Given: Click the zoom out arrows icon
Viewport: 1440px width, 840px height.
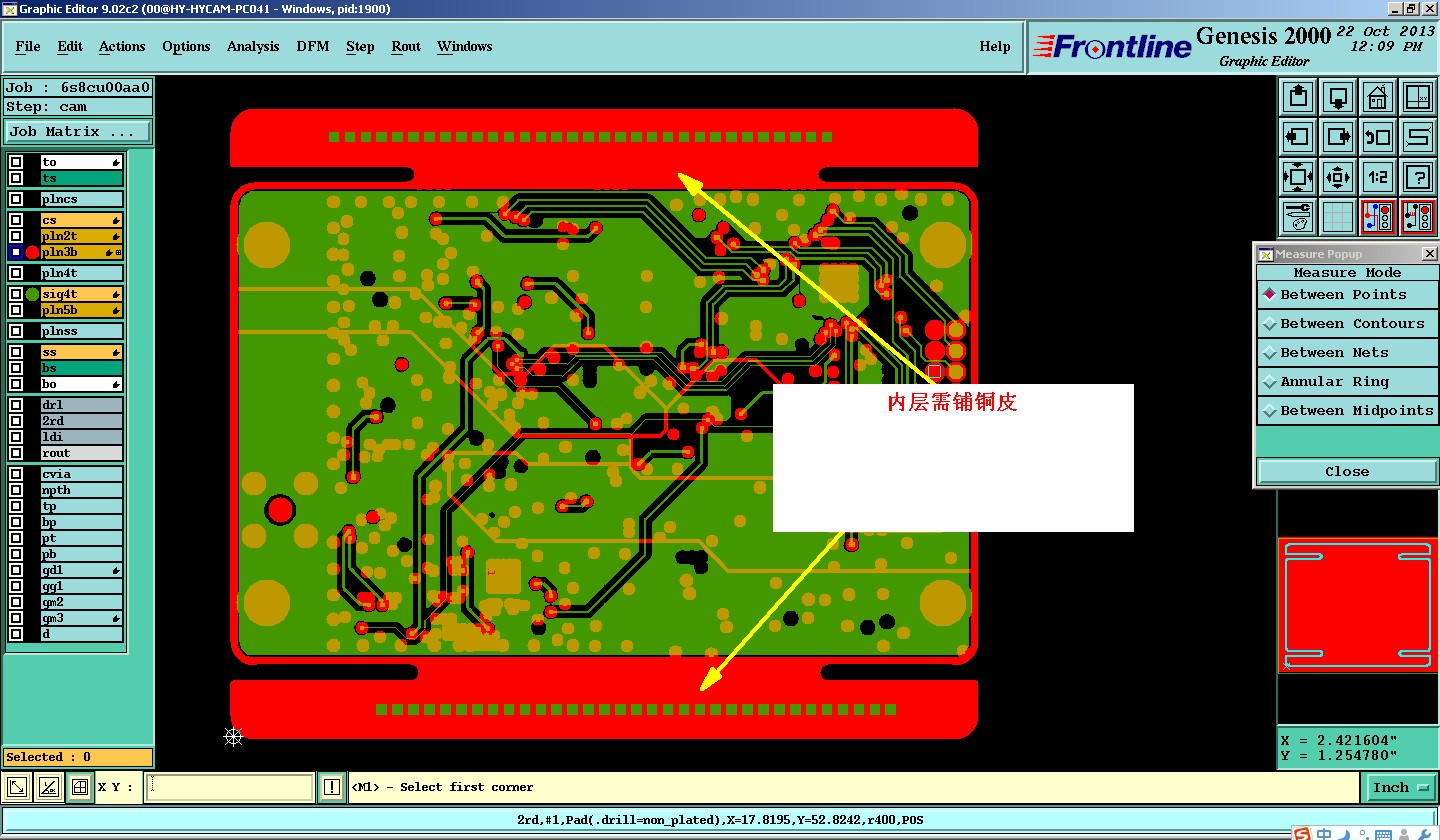Looking at the screenshot, I should tap(1338, 177).
